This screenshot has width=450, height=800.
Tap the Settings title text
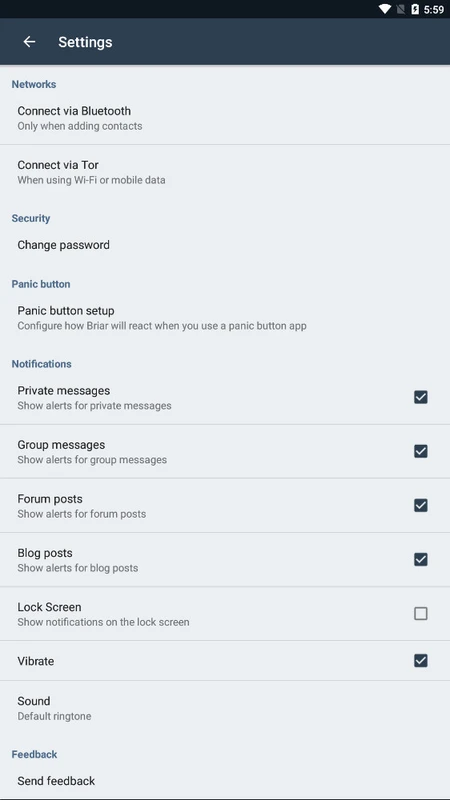point(85,42)
